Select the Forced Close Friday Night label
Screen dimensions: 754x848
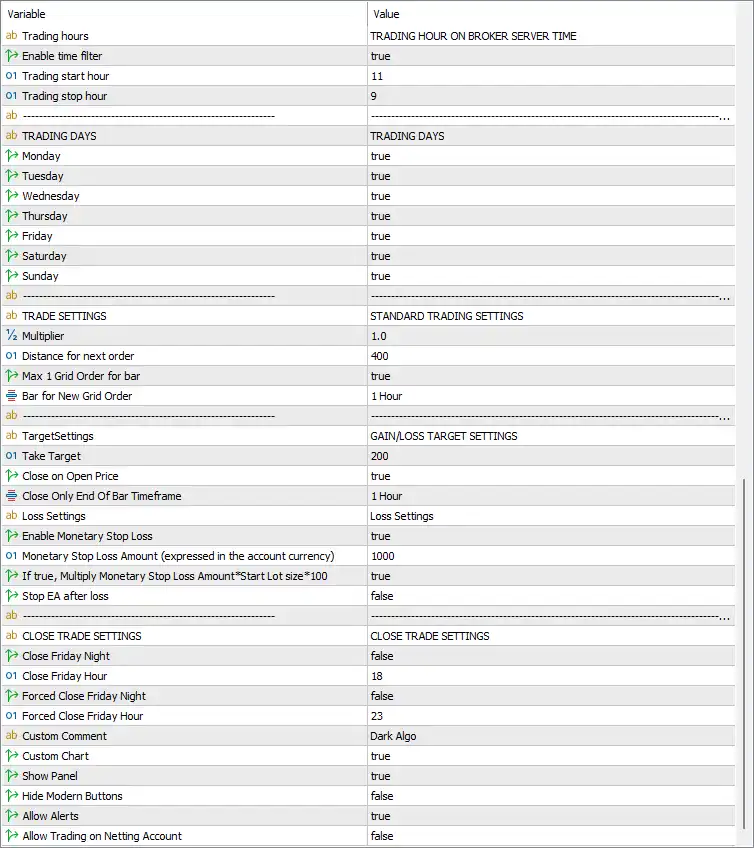pyautogui.click(x=84, y=696)
